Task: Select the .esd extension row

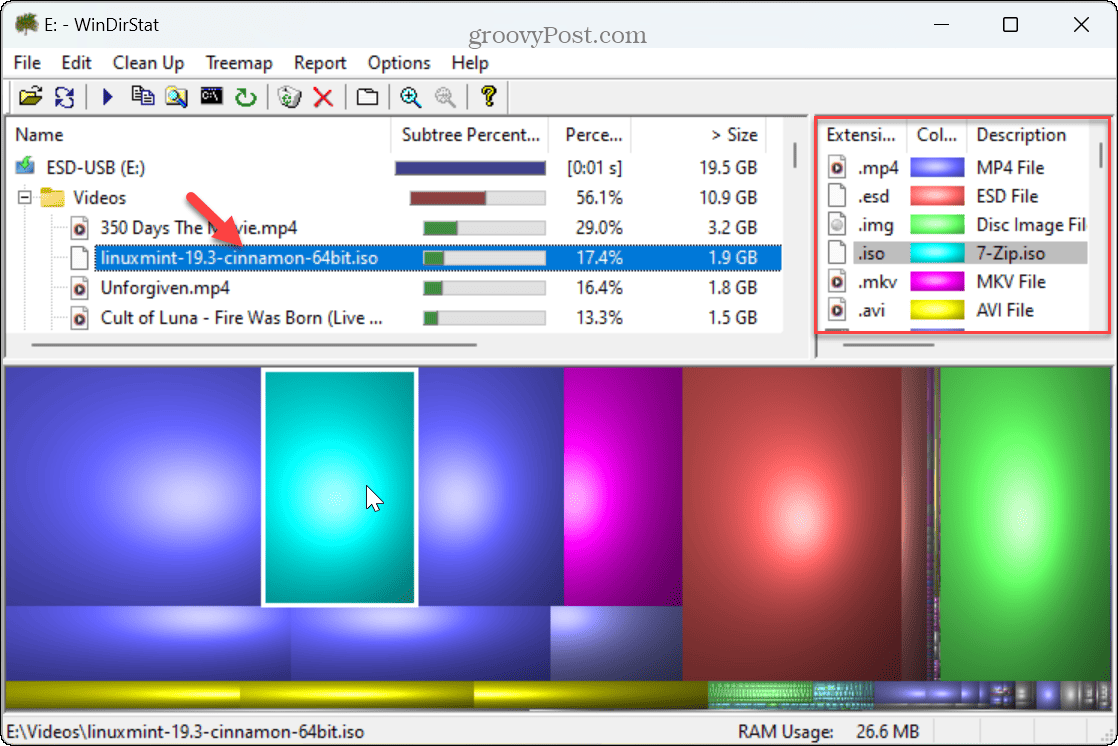Action: pyautogui.click(x=872, y=196)
